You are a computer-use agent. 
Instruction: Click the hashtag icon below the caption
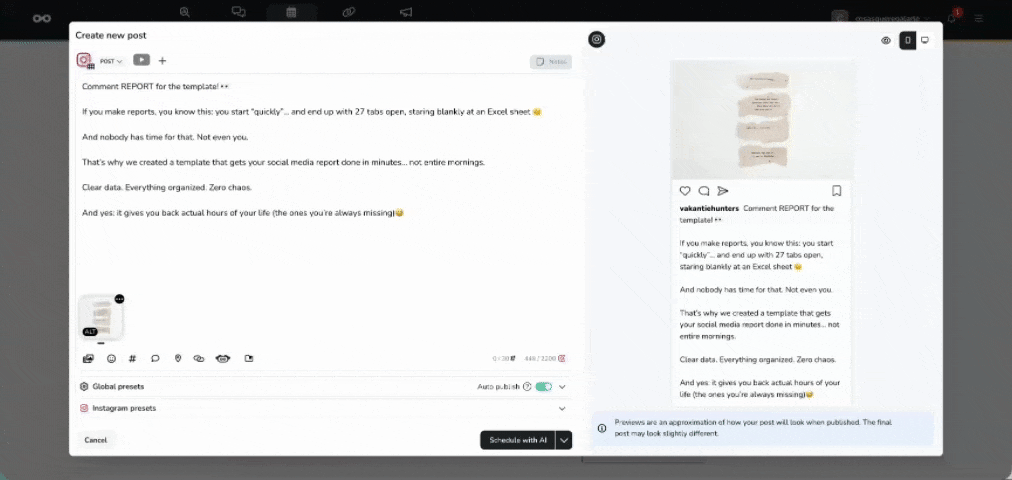coord(132,359)
